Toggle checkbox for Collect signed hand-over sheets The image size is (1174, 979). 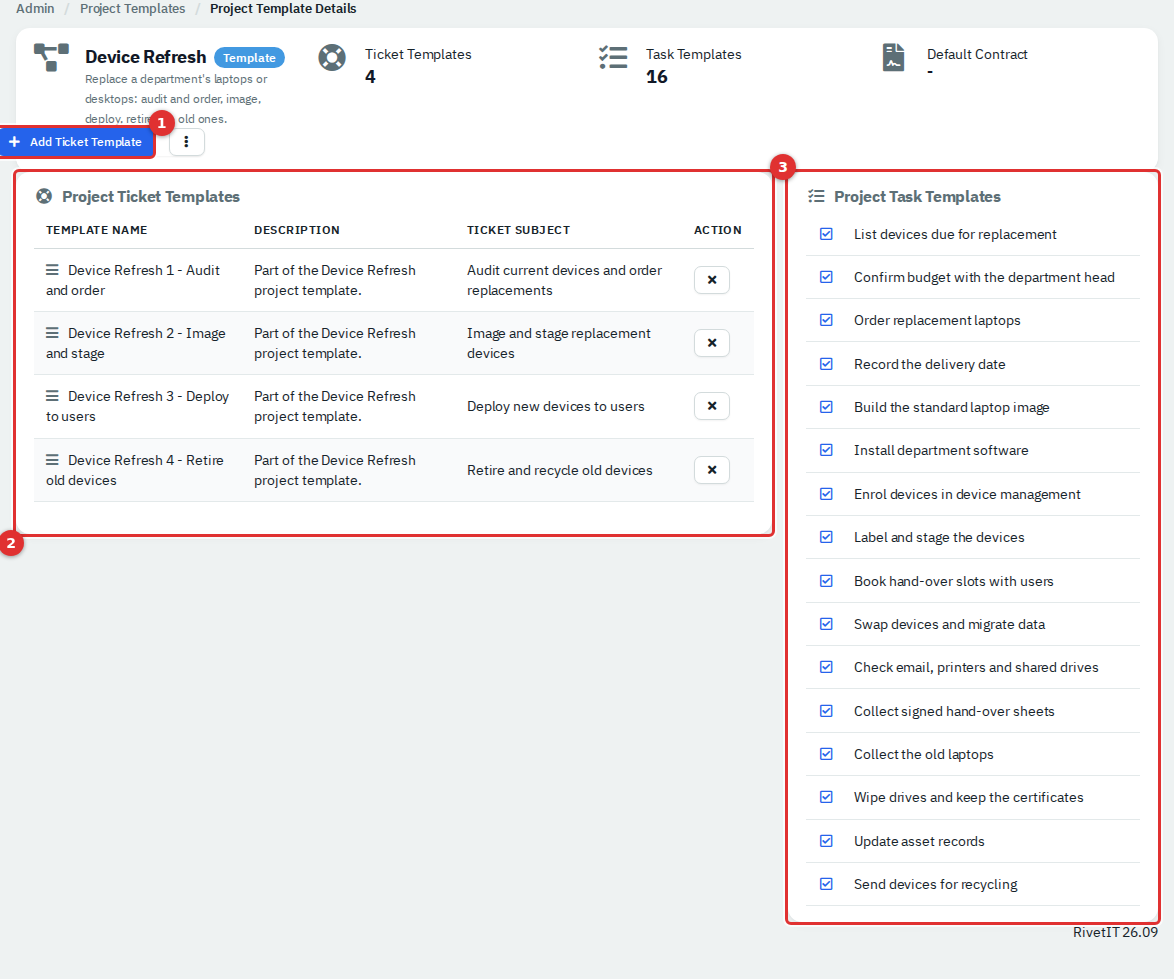tap(827, 711)
